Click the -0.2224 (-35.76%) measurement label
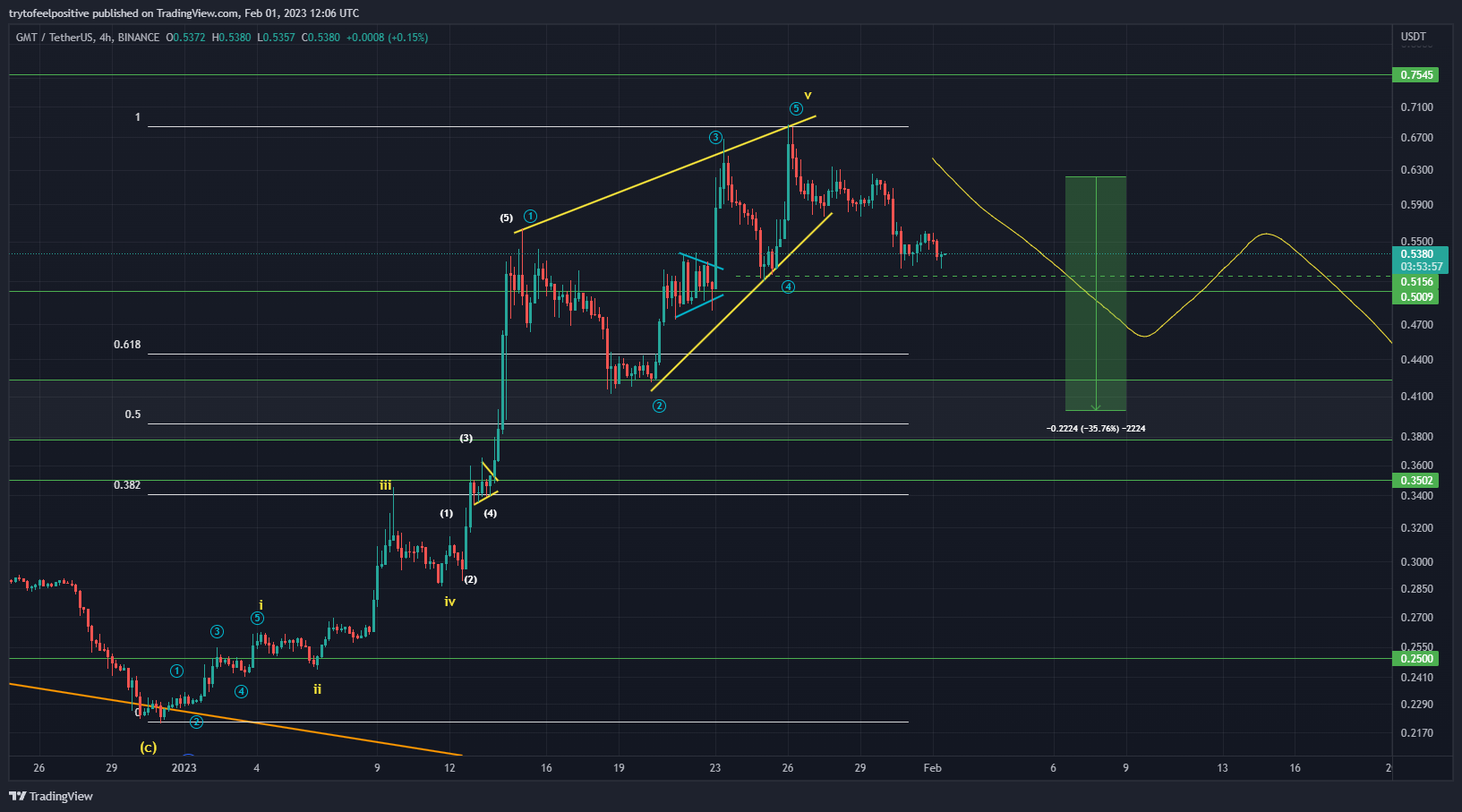1462x812 pixels. pyautogui.click(x=1096, y=429)
